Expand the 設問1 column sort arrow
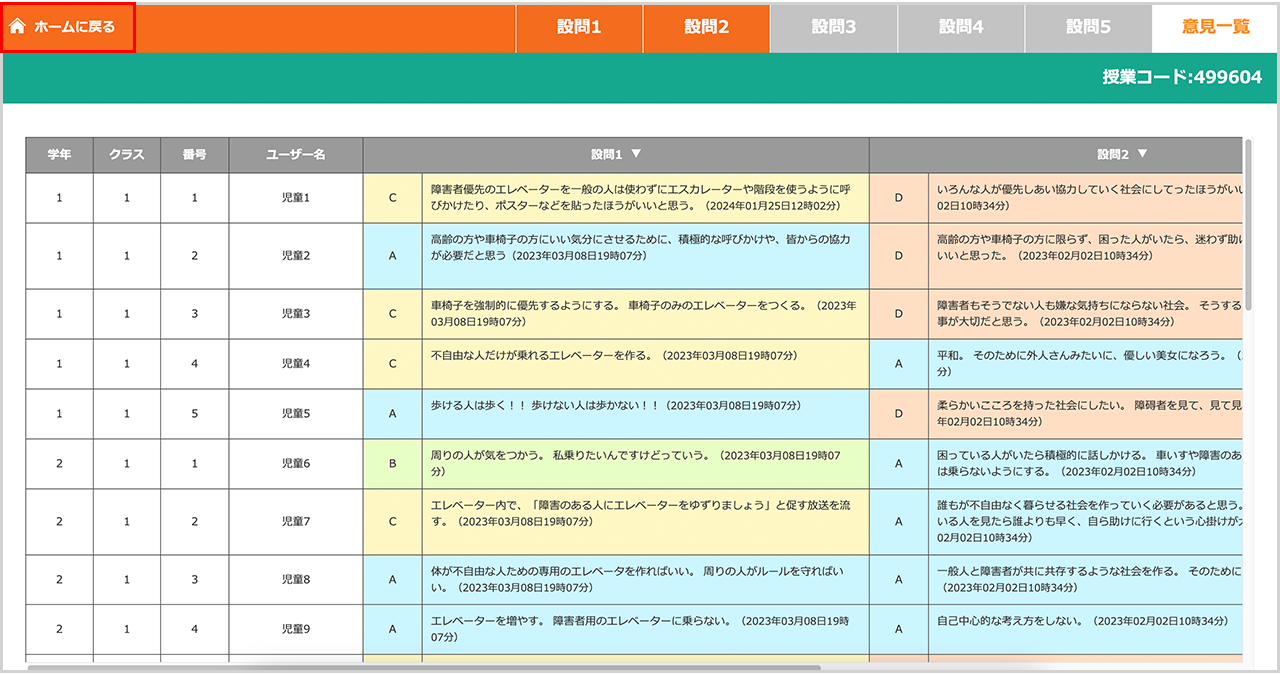Screen dimensions: 1280x675 pyautogui.click(x=637, y=154)
